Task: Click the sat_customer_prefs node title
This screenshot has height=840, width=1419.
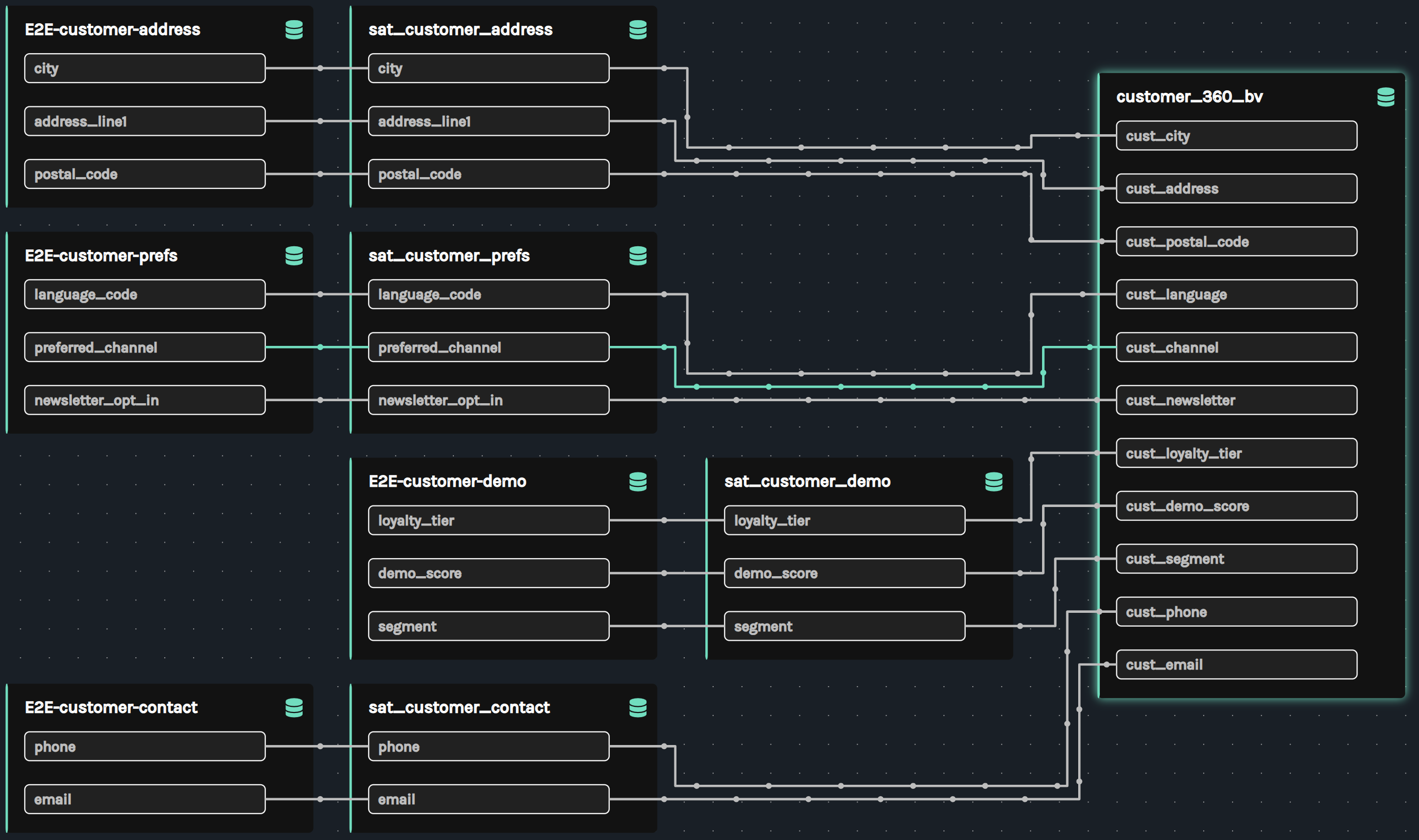Action: (449, 256)
